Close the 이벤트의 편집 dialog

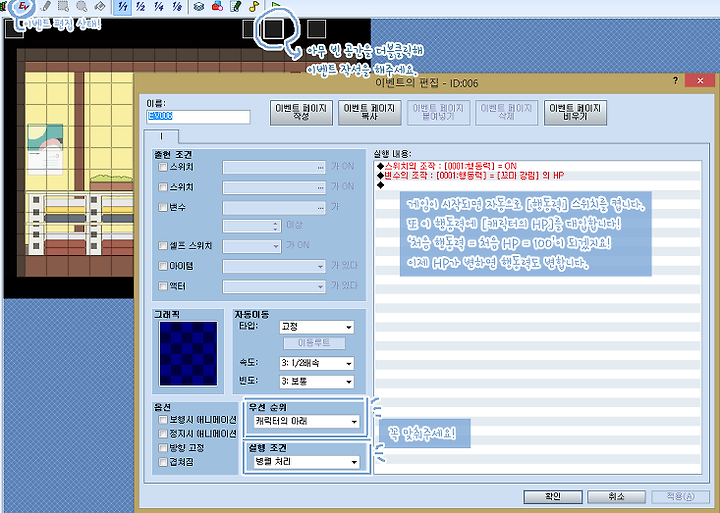[x=700, y=81]
